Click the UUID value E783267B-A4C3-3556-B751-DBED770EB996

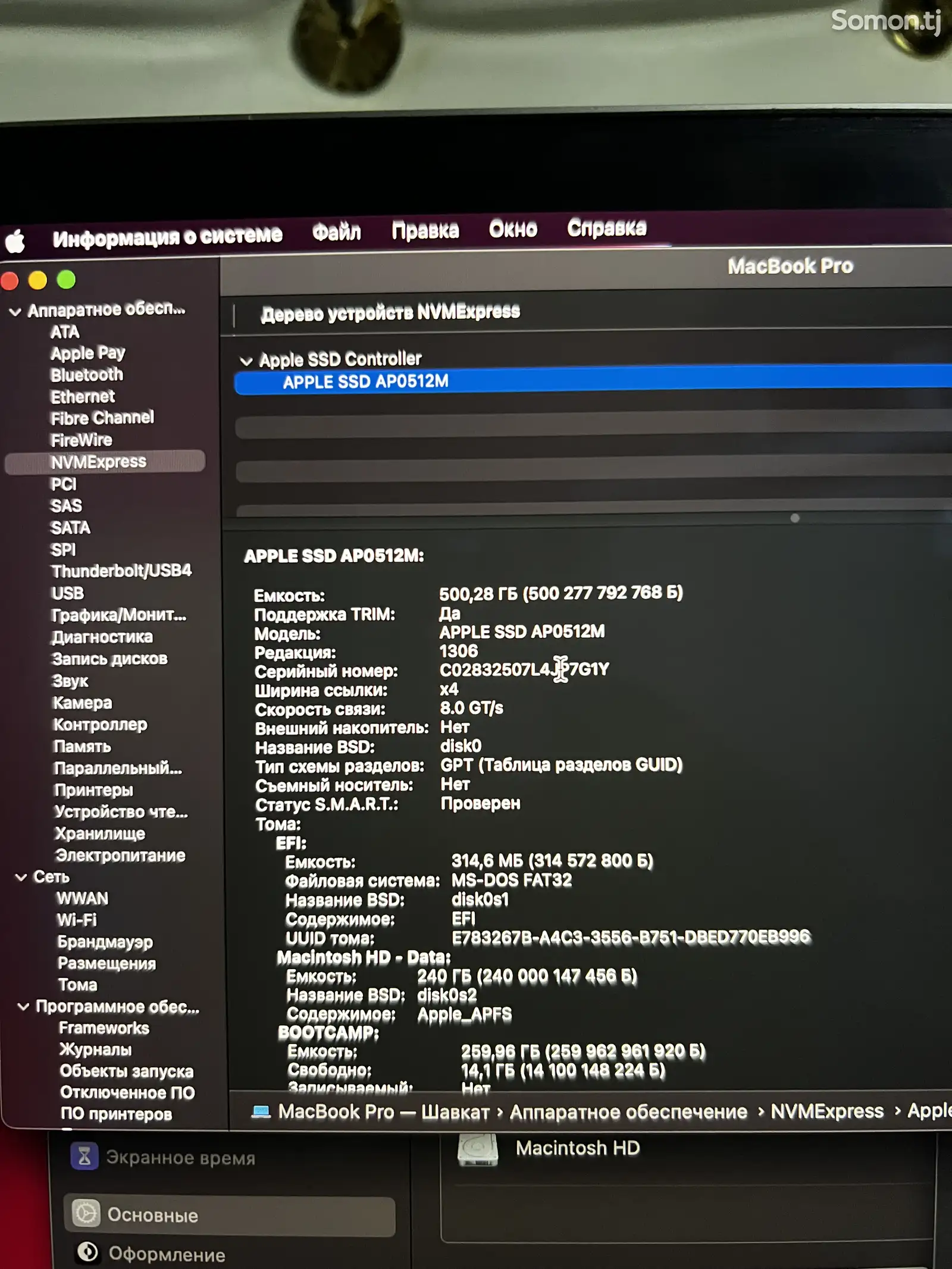pyautogui.click(x=631, y=938)
